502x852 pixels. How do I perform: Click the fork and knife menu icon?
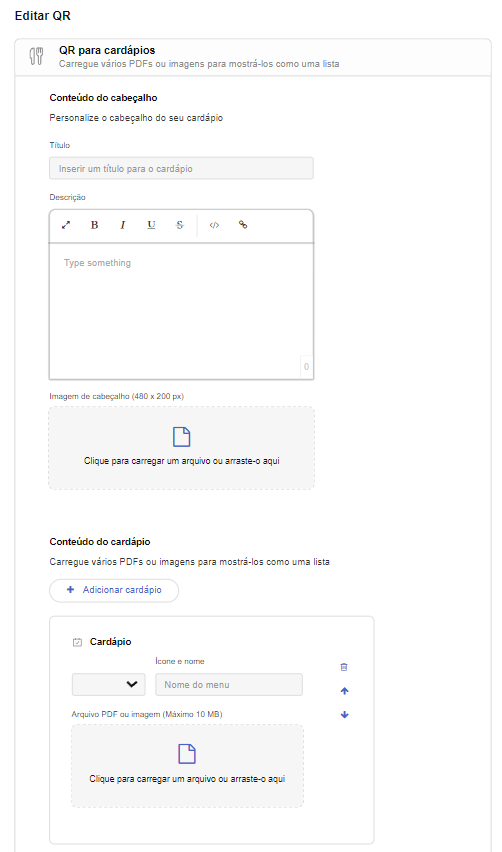[x=36, y=57]
